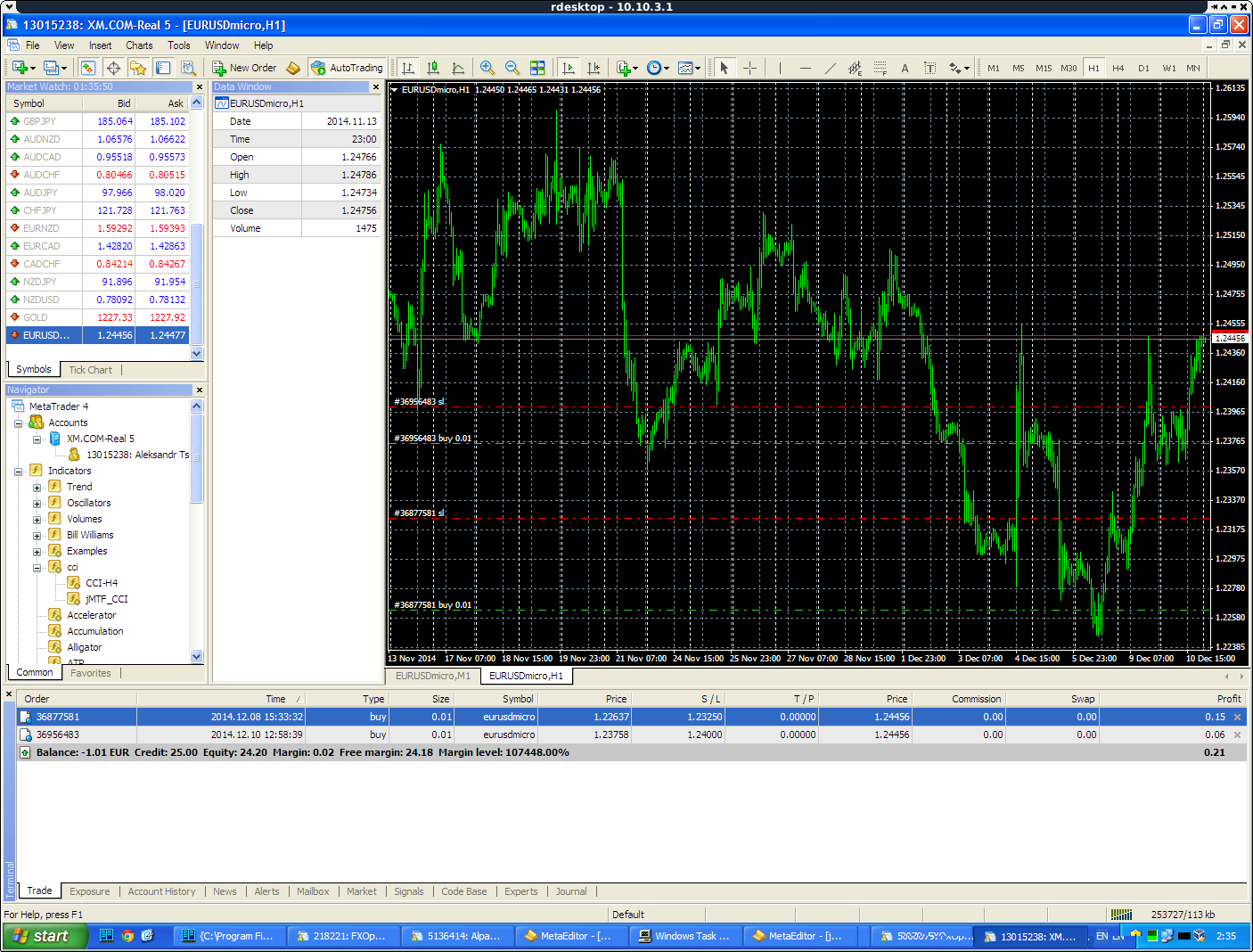Viewport: 1253px width, 952px height.
Task: Select the text (A) tool
Action: (905, 68)
